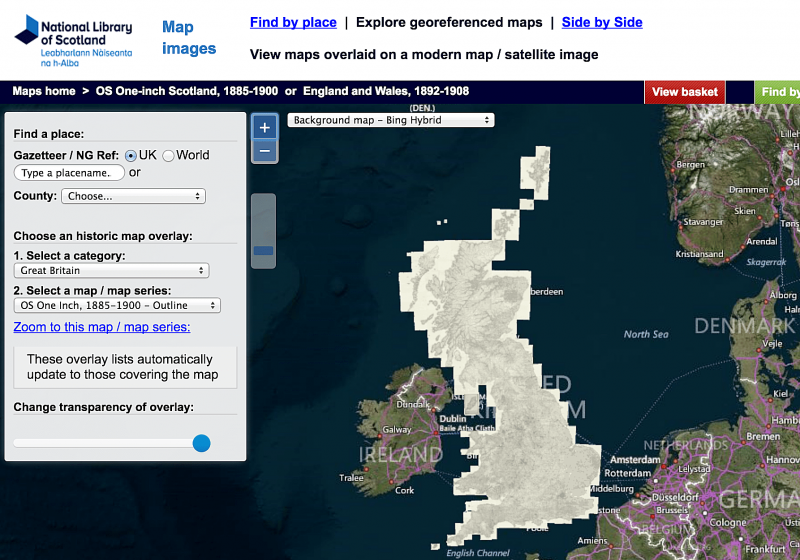This screenshot has width=800, height=560.
Task: Go to Maps home breadcrumb
Action: pos(44,91)
